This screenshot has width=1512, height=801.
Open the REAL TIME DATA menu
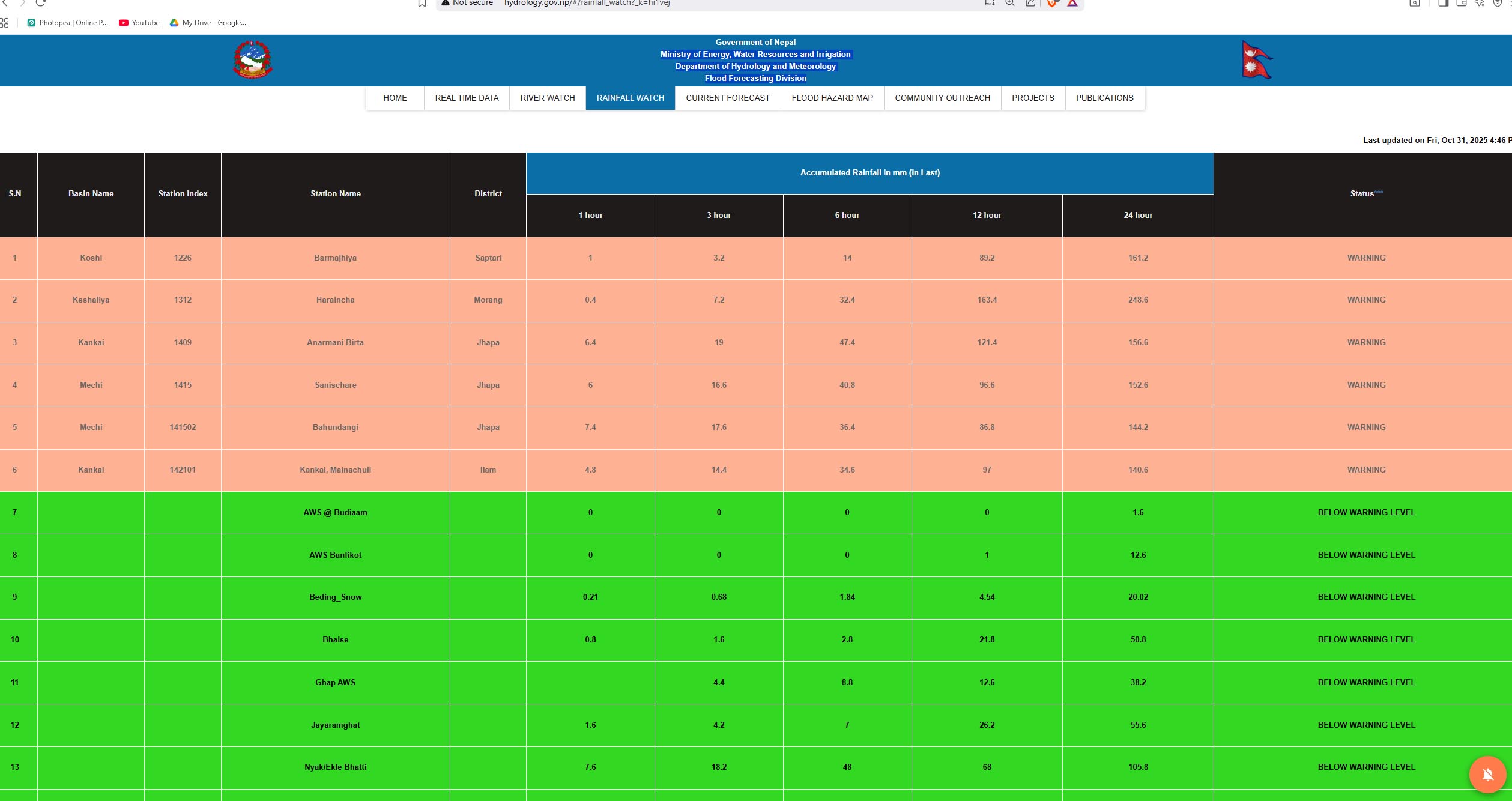(x=467, y=98)
